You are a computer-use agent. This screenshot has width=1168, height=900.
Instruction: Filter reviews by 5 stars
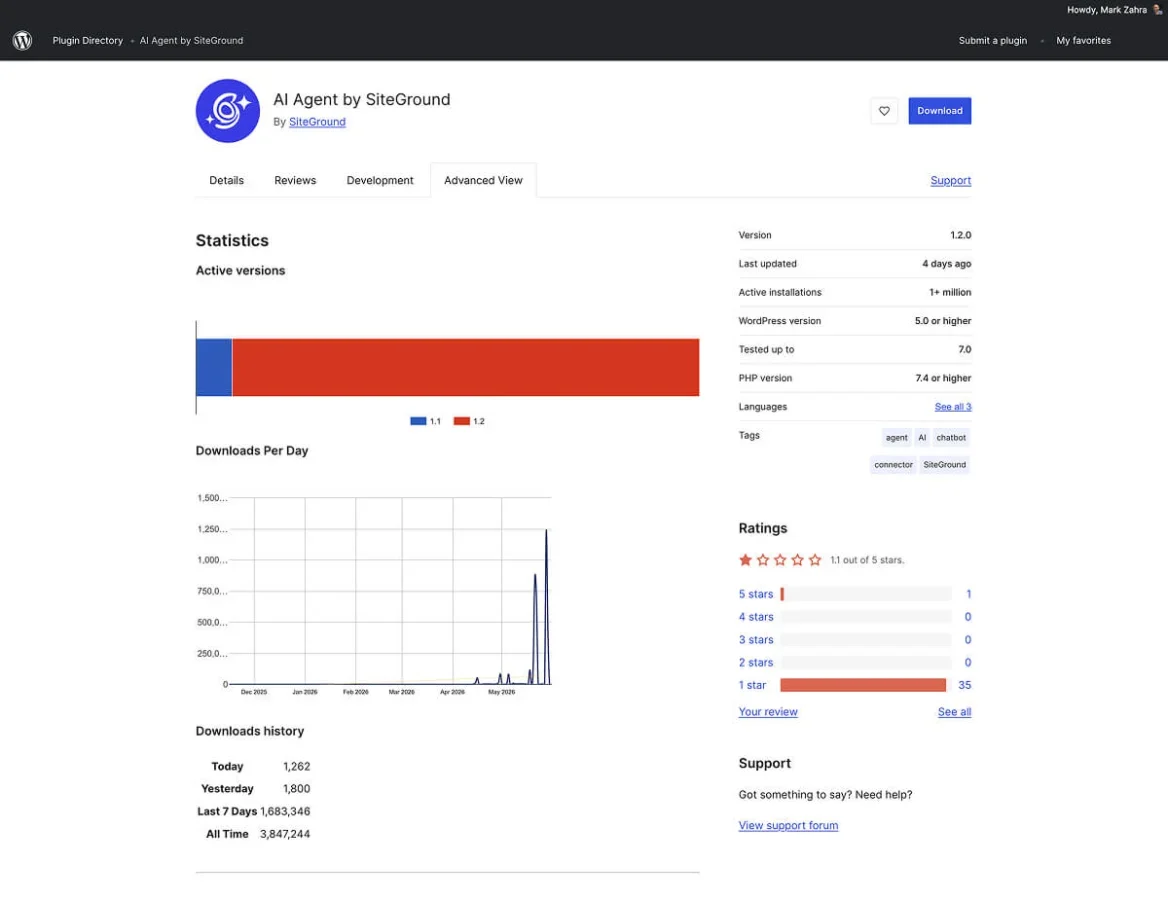point(756,595)
